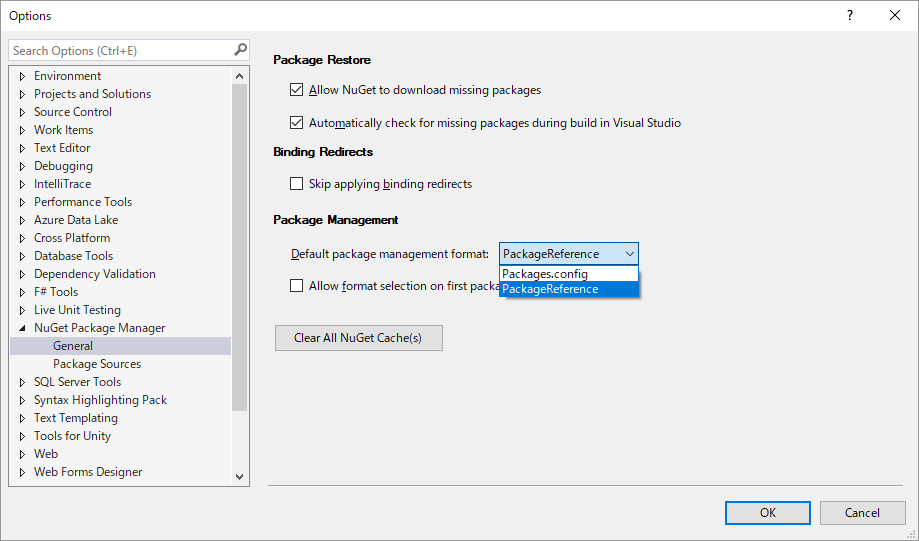Check Allow format selection on first package
This screenshot has width=919, height=541.
[297, 285]
